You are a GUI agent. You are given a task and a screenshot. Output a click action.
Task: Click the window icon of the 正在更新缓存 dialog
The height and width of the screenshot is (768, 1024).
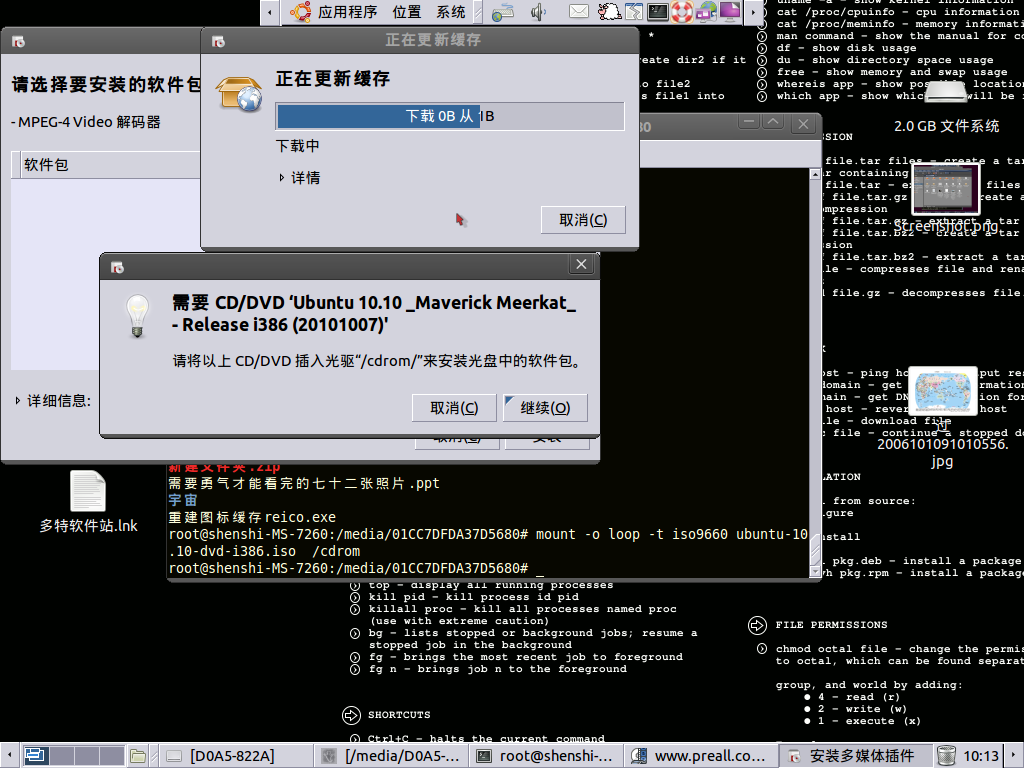click(x=219, y=42)
